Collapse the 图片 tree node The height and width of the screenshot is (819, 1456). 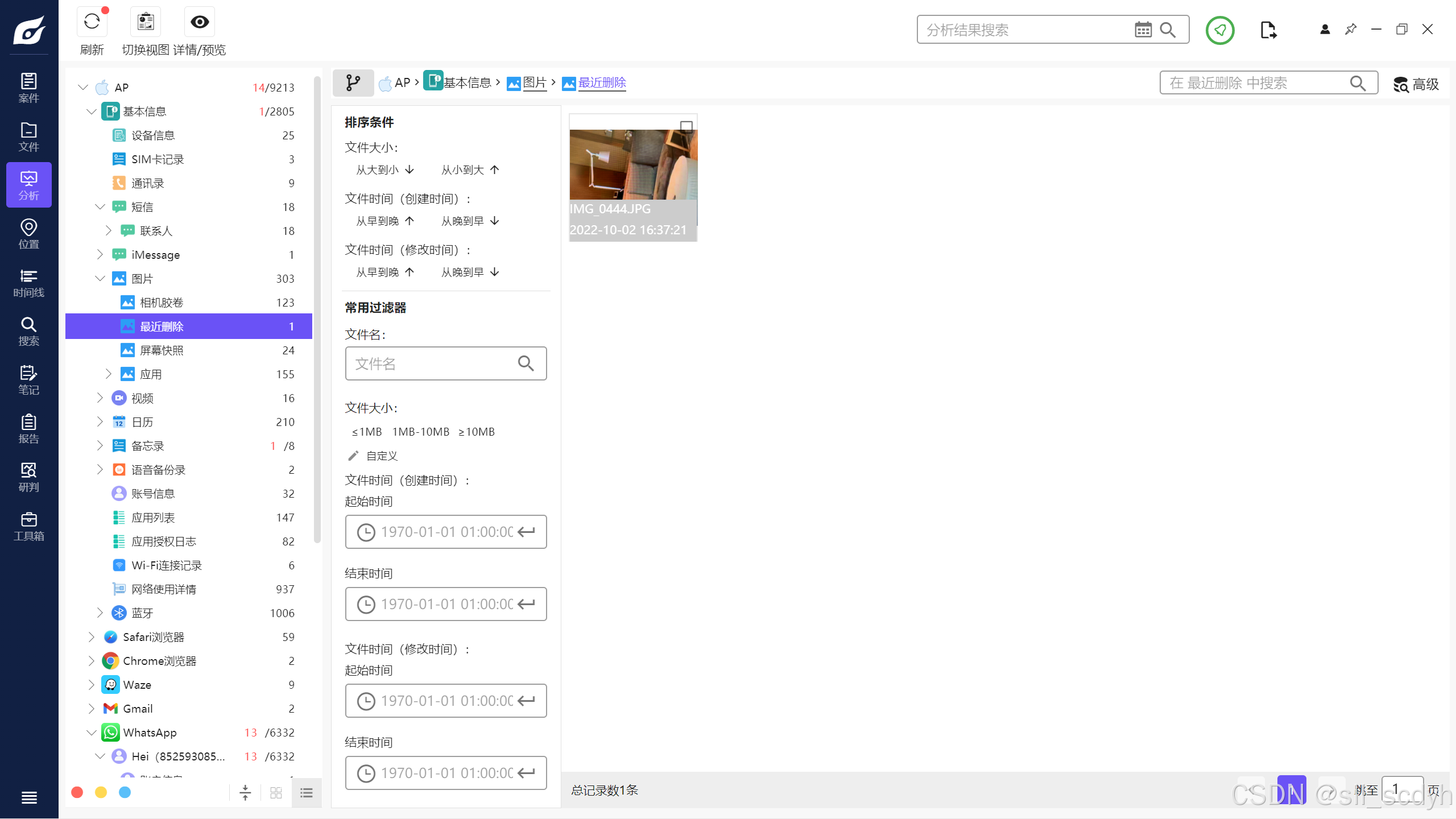(100, 279)
